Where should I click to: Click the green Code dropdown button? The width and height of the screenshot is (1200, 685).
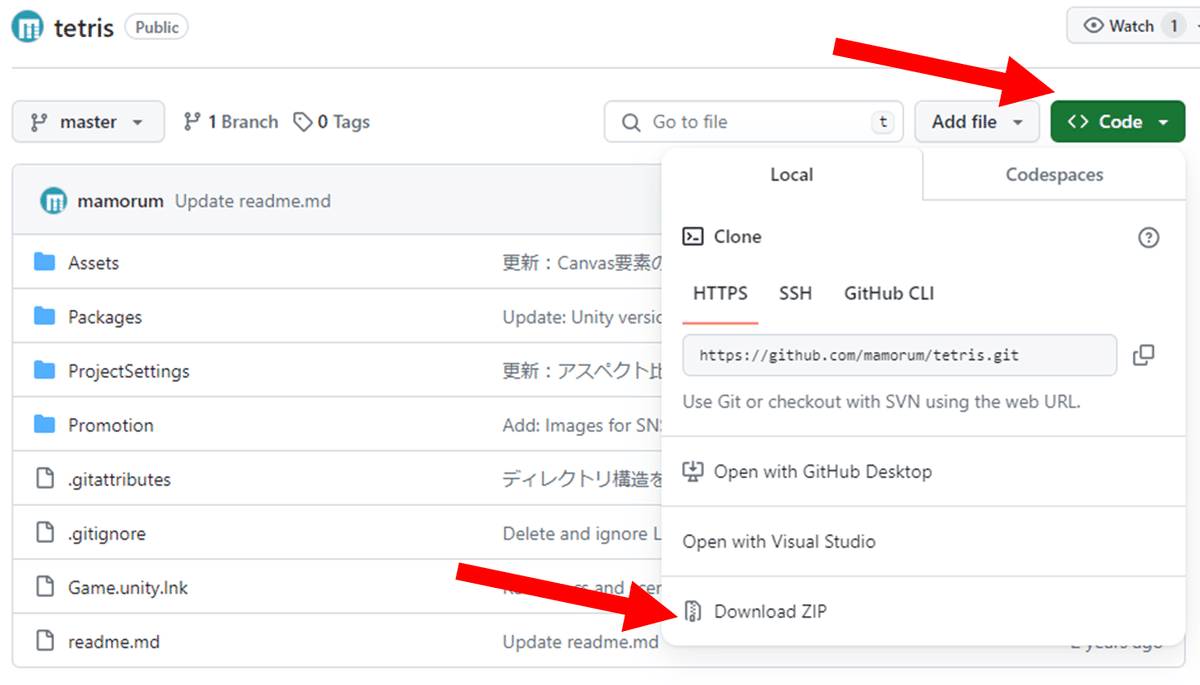coord(1118,122)
